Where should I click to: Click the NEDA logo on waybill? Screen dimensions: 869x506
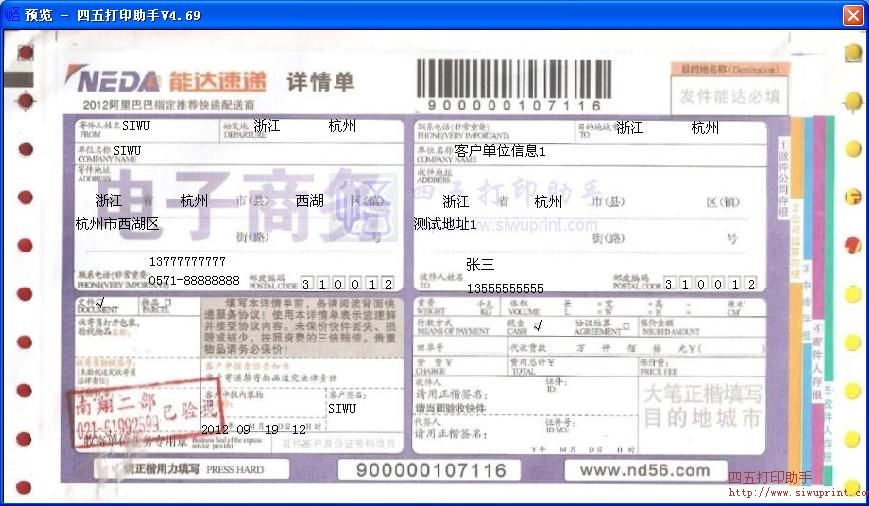(112, 81)
